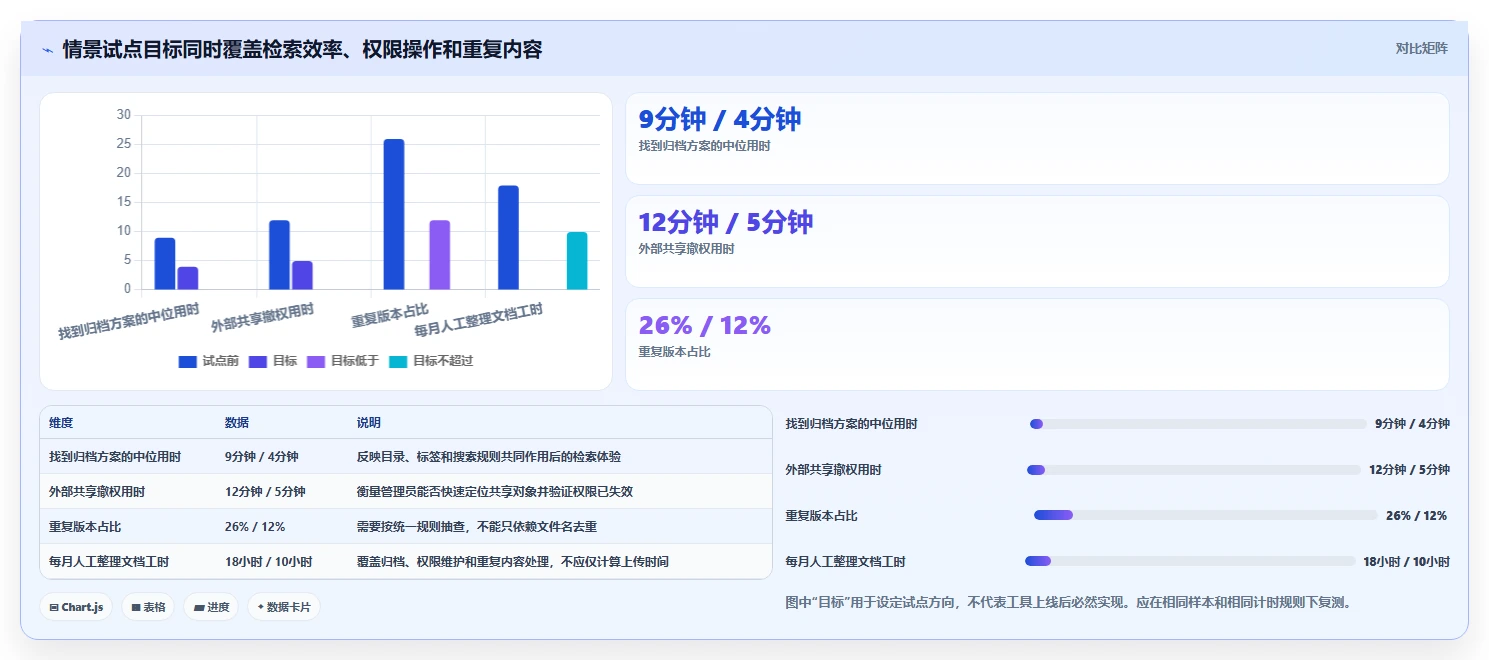
Task: Click the 试点前 bar for 每月人工整理文档工时
Action: pyautogui.click(x=508, y=237)
